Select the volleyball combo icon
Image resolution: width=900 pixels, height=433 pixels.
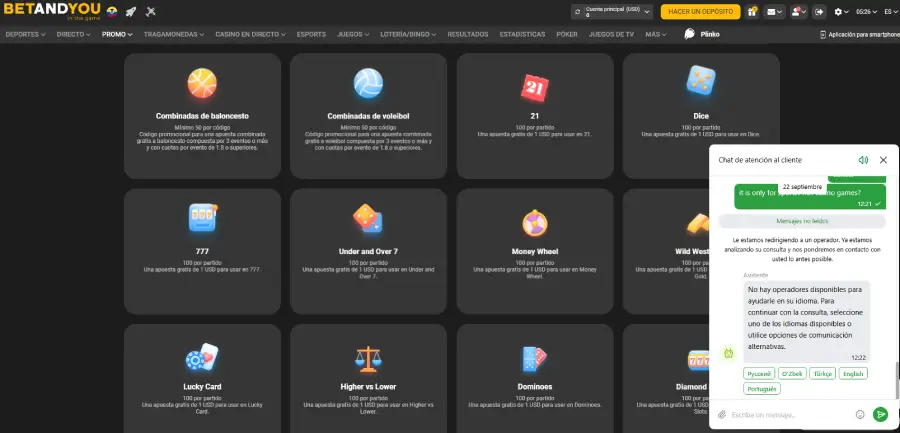[x=368, y=83]
